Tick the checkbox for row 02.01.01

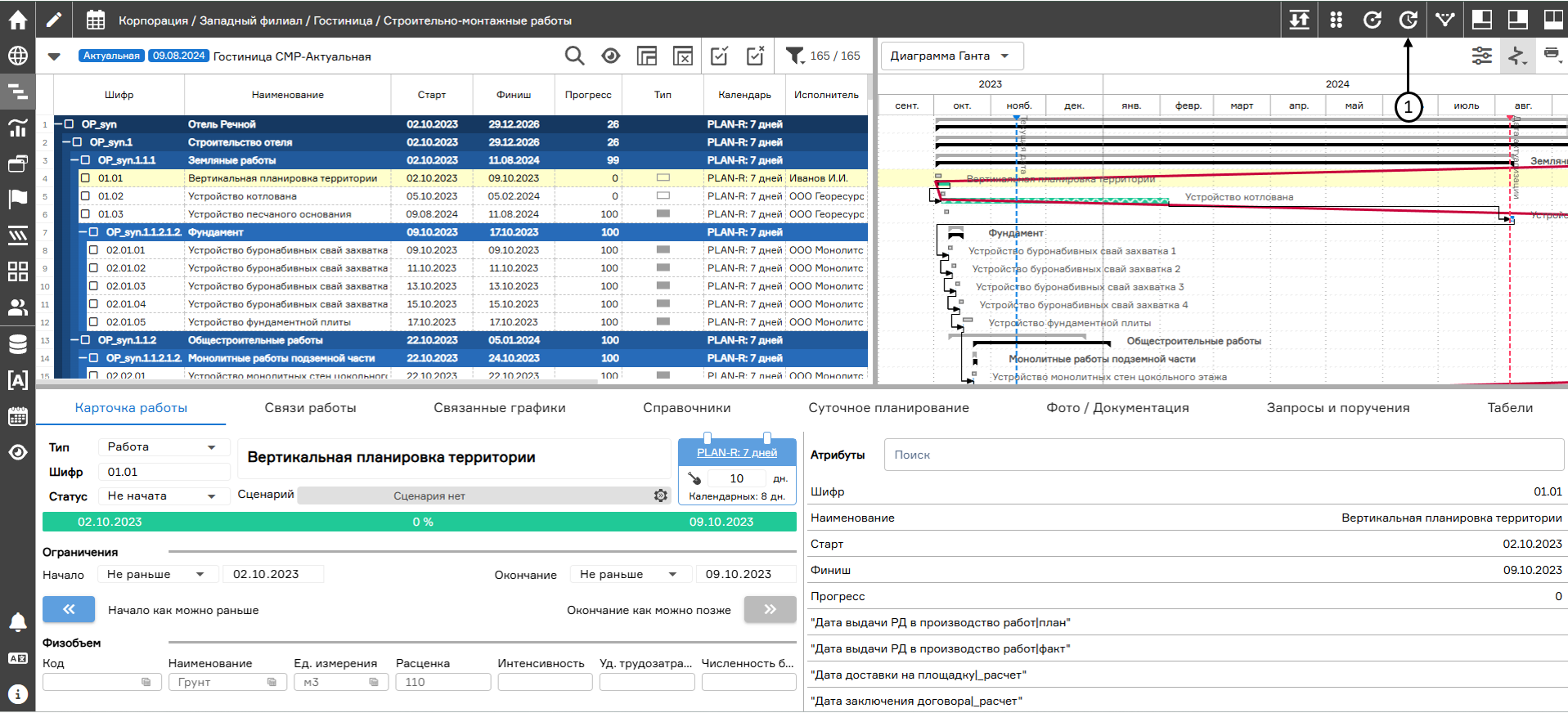click(93, 250)
